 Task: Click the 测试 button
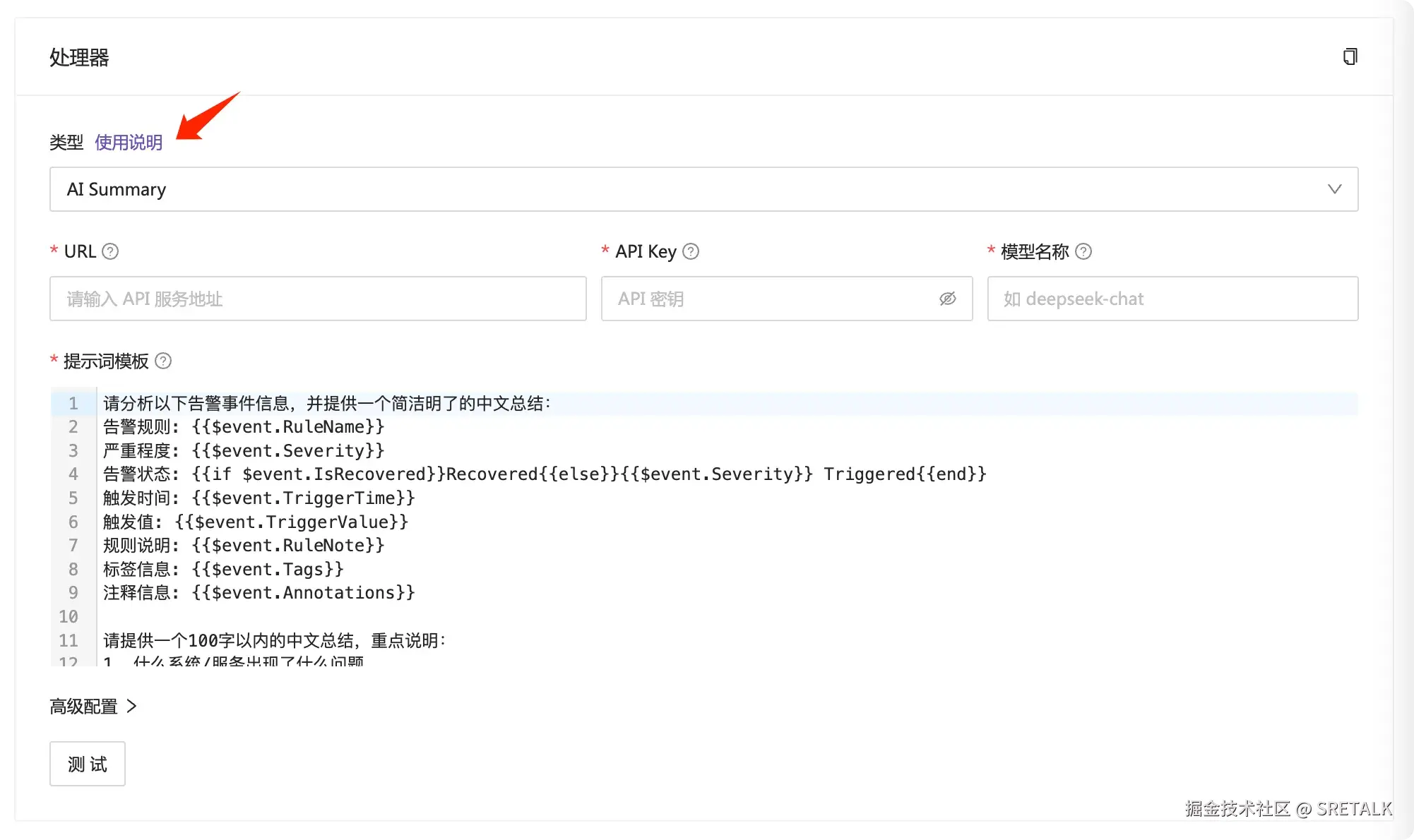click(x=87, y=764)
